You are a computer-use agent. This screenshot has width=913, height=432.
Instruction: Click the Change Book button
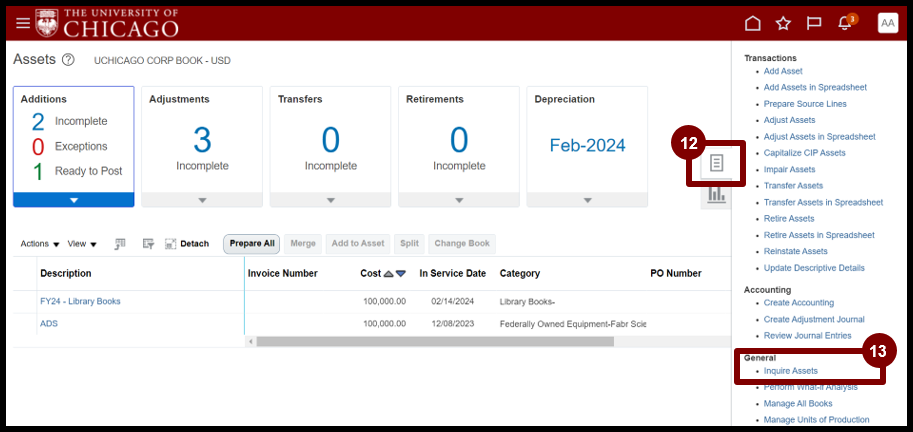pos(462,244)
